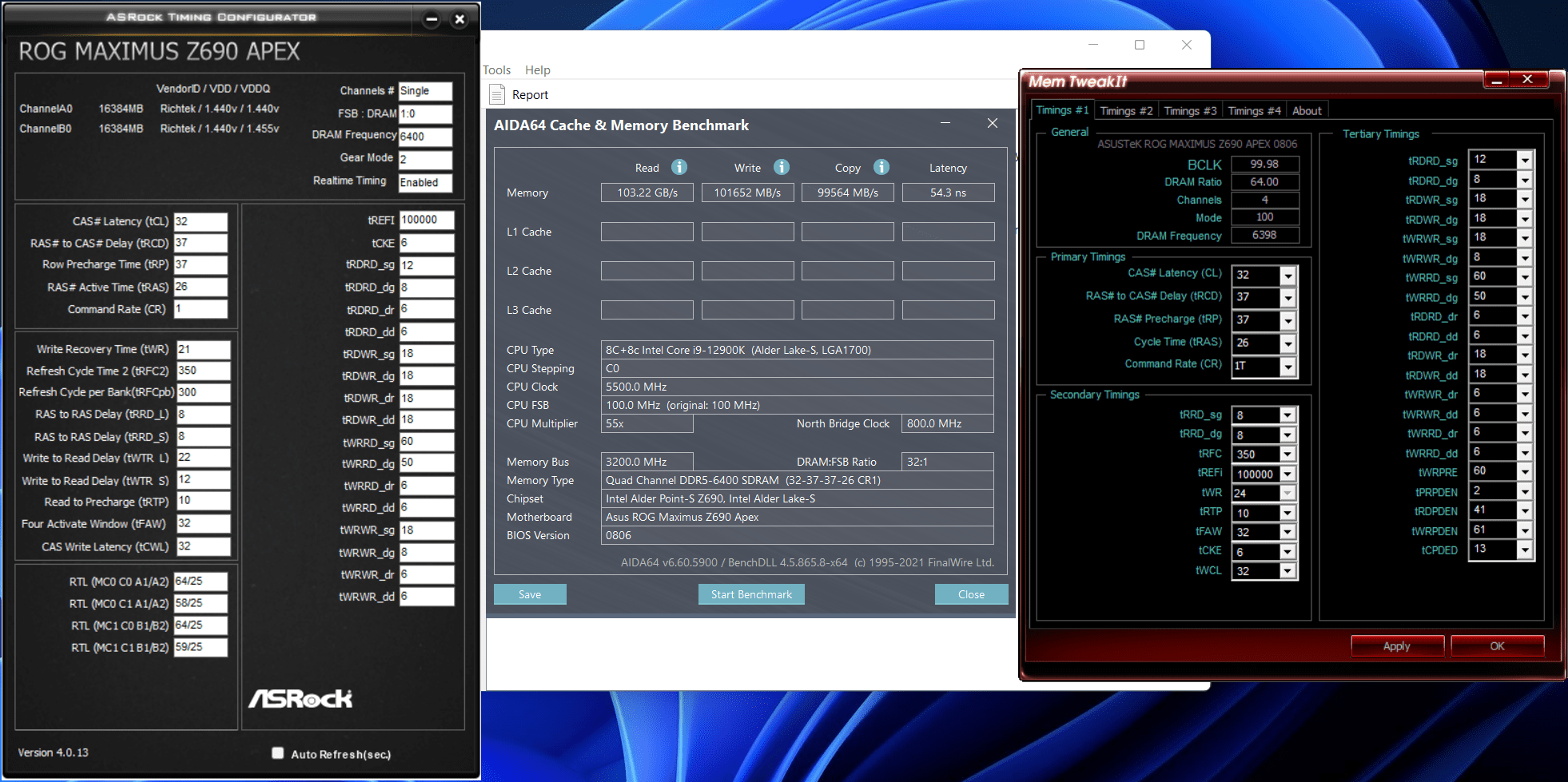Click the Memory Copy result 99564 MB/s
This screenshot has width=1568, height=782.
848,193
